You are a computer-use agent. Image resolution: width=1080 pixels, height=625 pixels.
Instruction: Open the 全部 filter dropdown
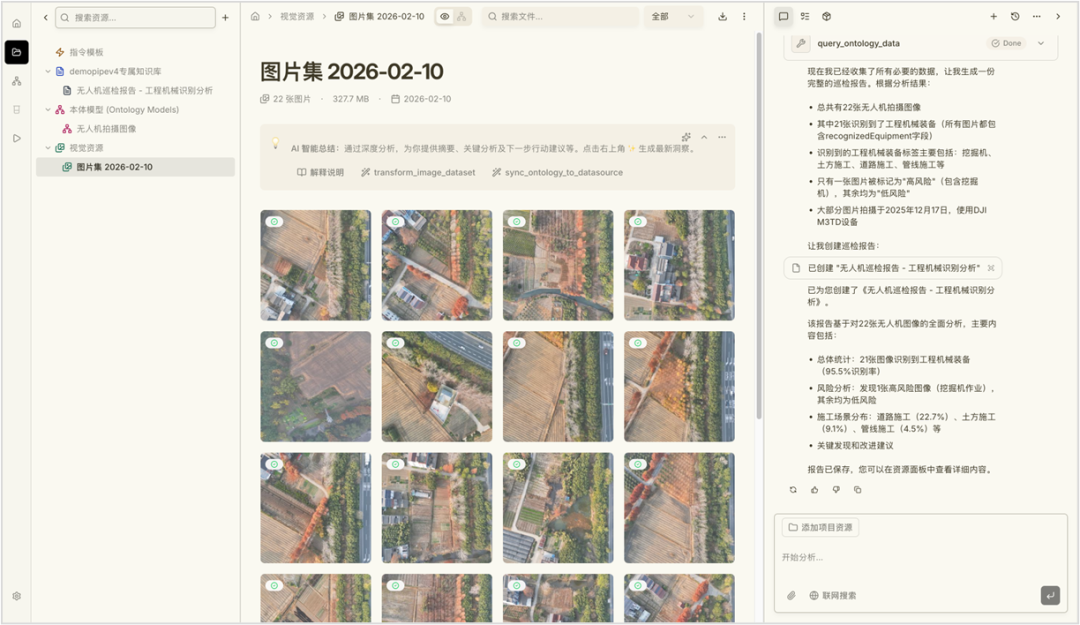[x=673, y=17]
